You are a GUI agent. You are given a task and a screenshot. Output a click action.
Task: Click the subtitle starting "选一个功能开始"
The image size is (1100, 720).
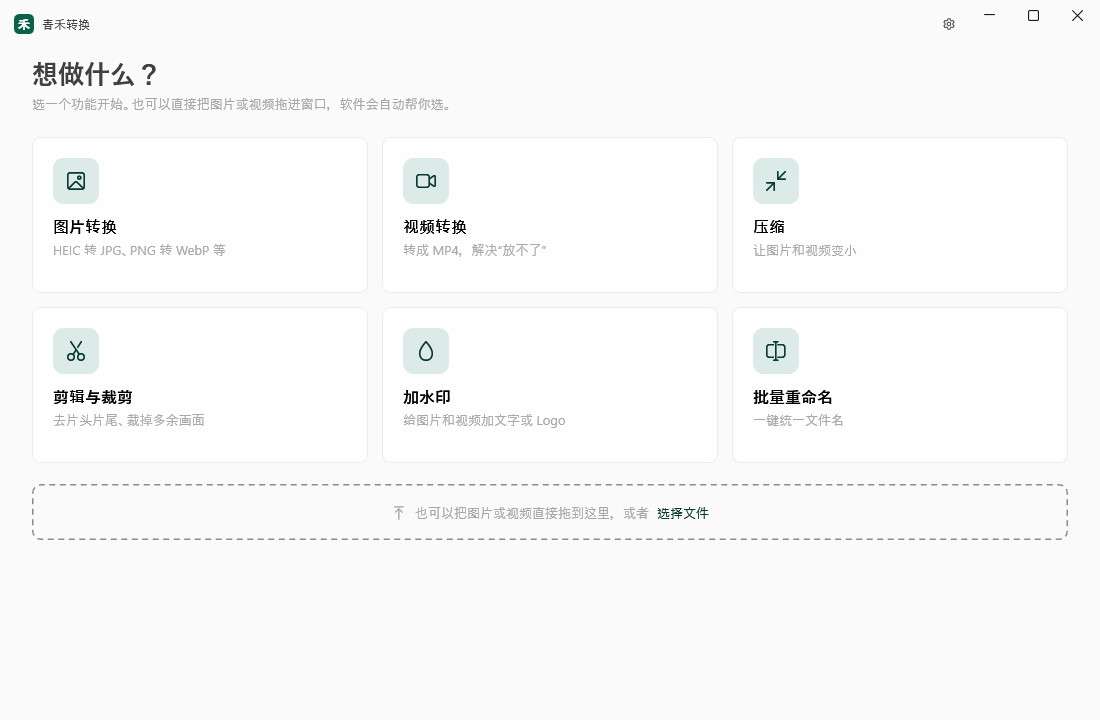click(243, 105)
